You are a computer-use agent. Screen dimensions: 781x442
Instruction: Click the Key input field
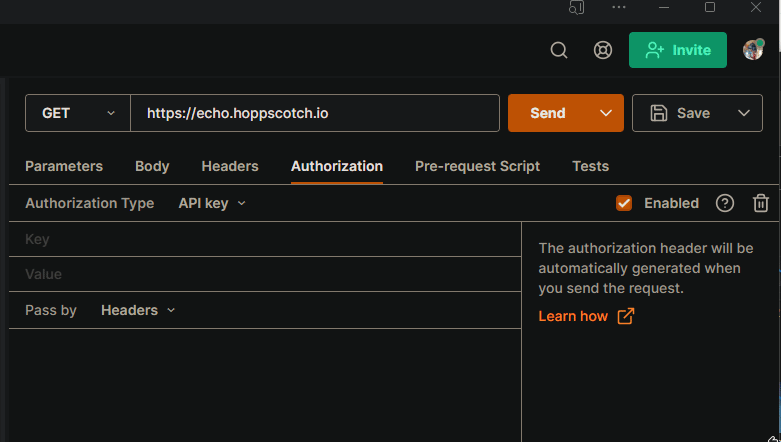[x=265, y=239]
